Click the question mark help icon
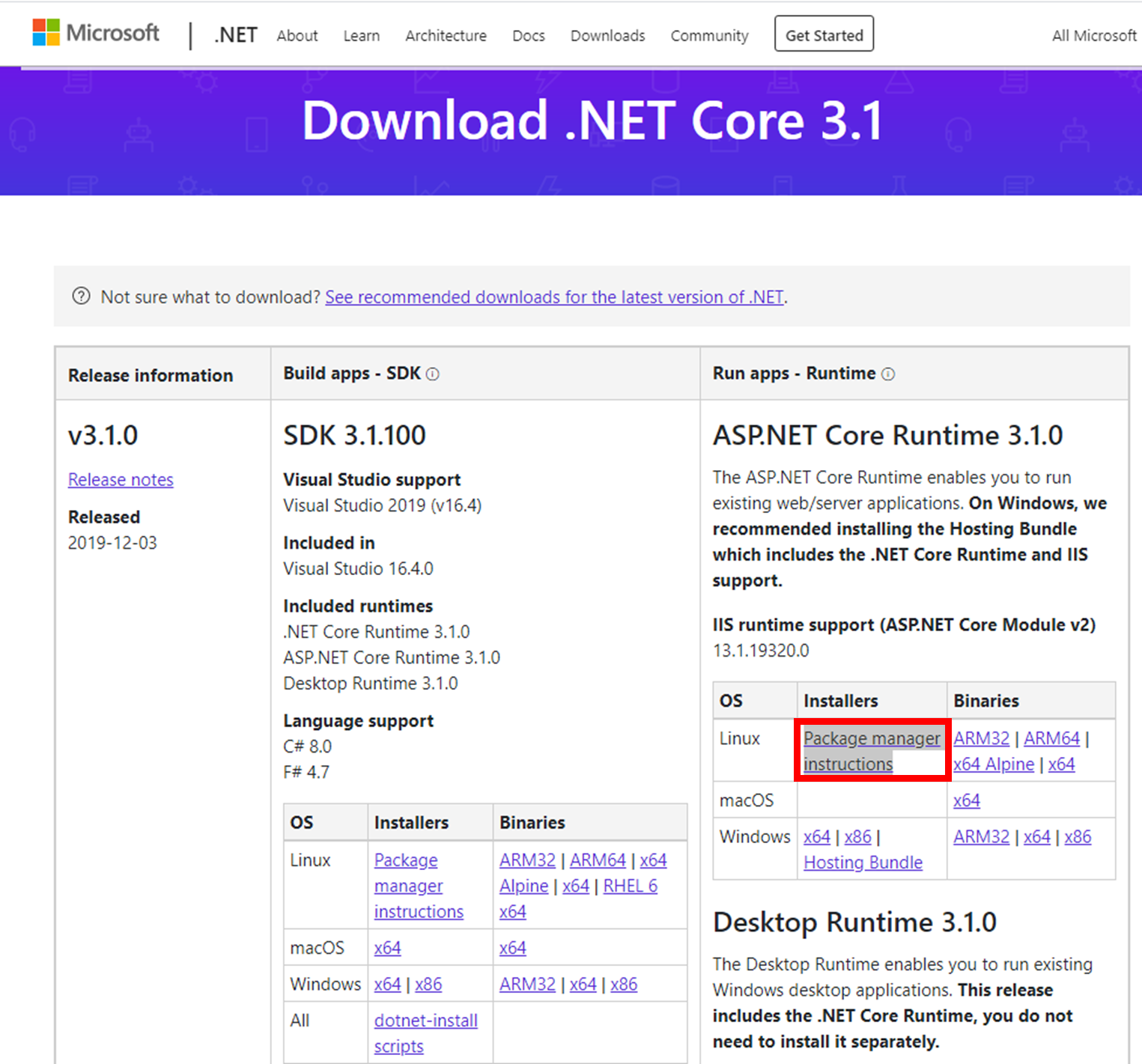The width and height of the screenshot is (1142, 1064). point(82,297)
